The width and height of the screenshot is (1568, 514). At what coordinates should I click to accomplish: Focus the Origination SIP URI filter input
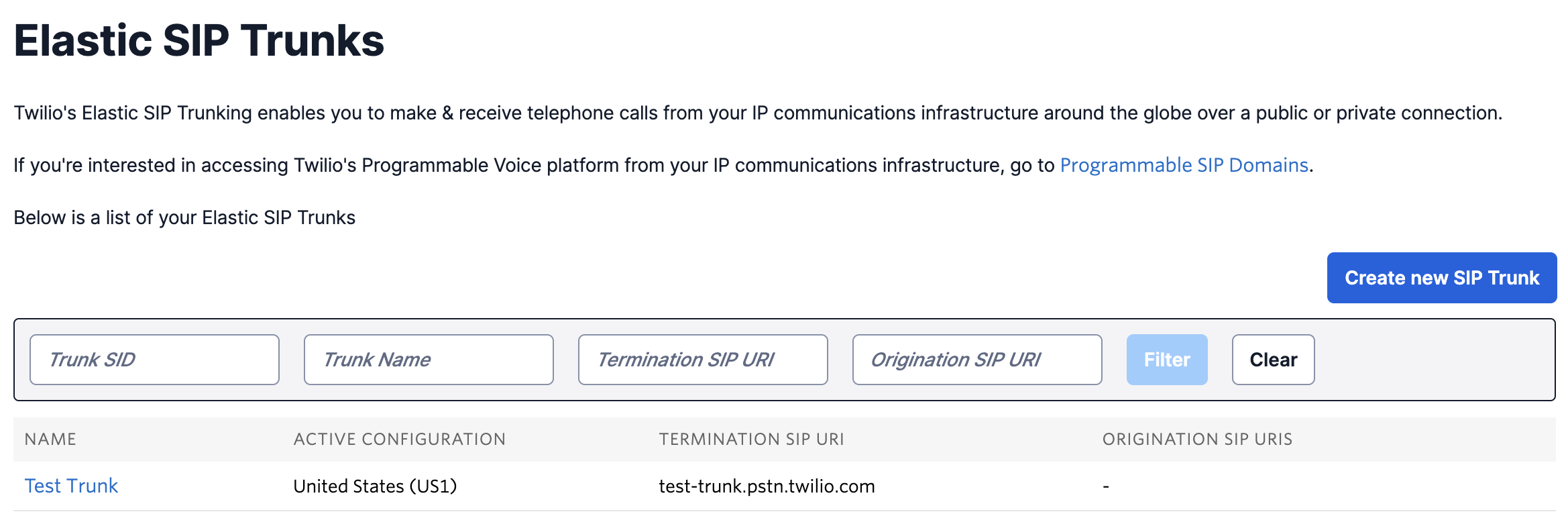[976, 360]
